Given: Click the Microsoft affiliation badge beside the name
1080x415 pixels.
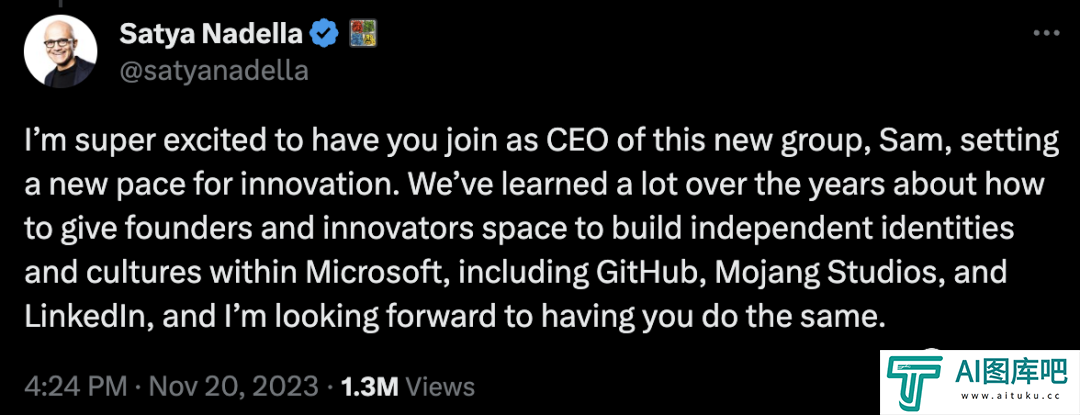Looking at the screenshot, I should (362, 33).
